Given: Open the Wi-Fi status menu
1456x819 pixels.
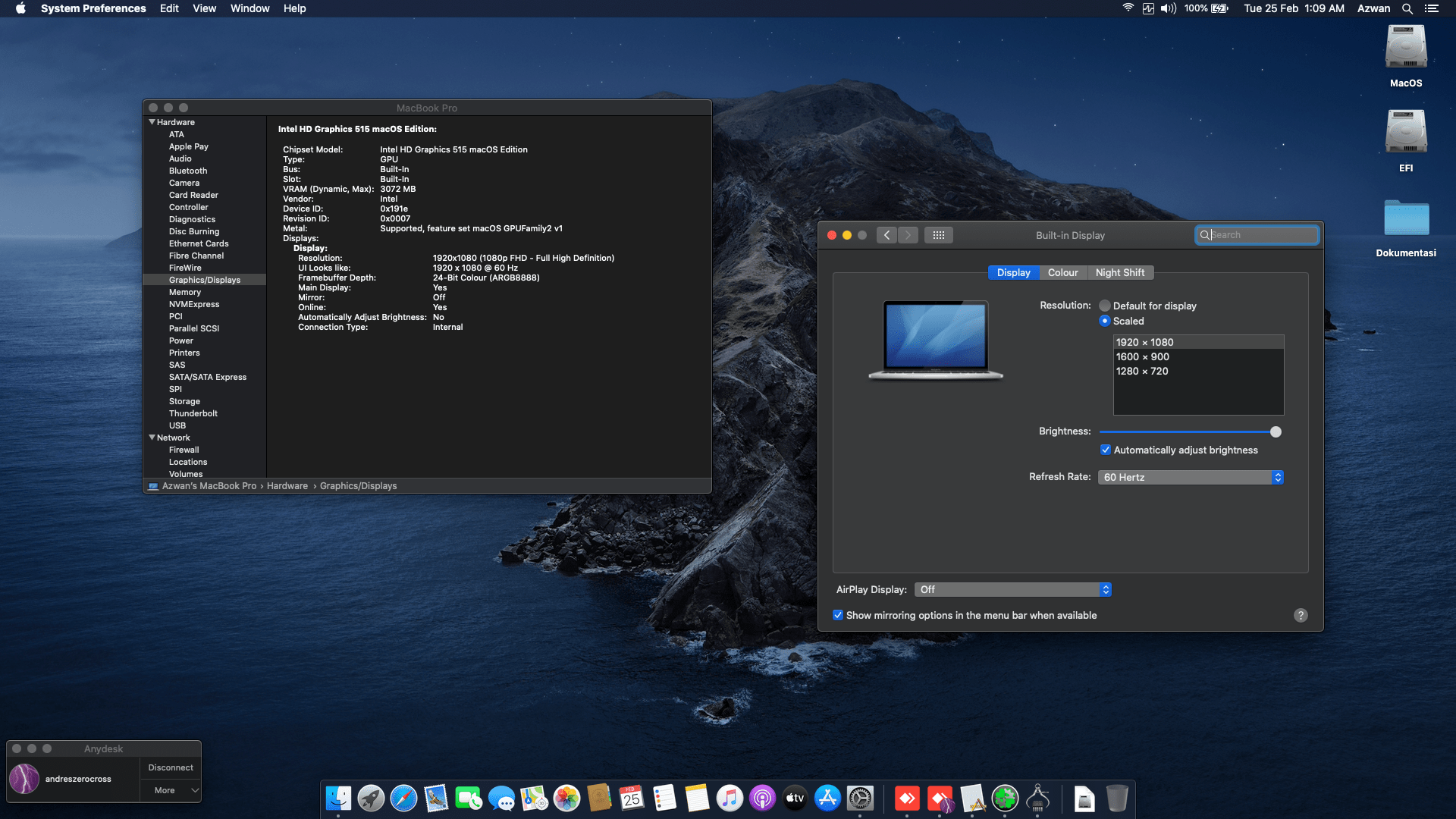Looking at the screenshot, I should coord(1128,8).
